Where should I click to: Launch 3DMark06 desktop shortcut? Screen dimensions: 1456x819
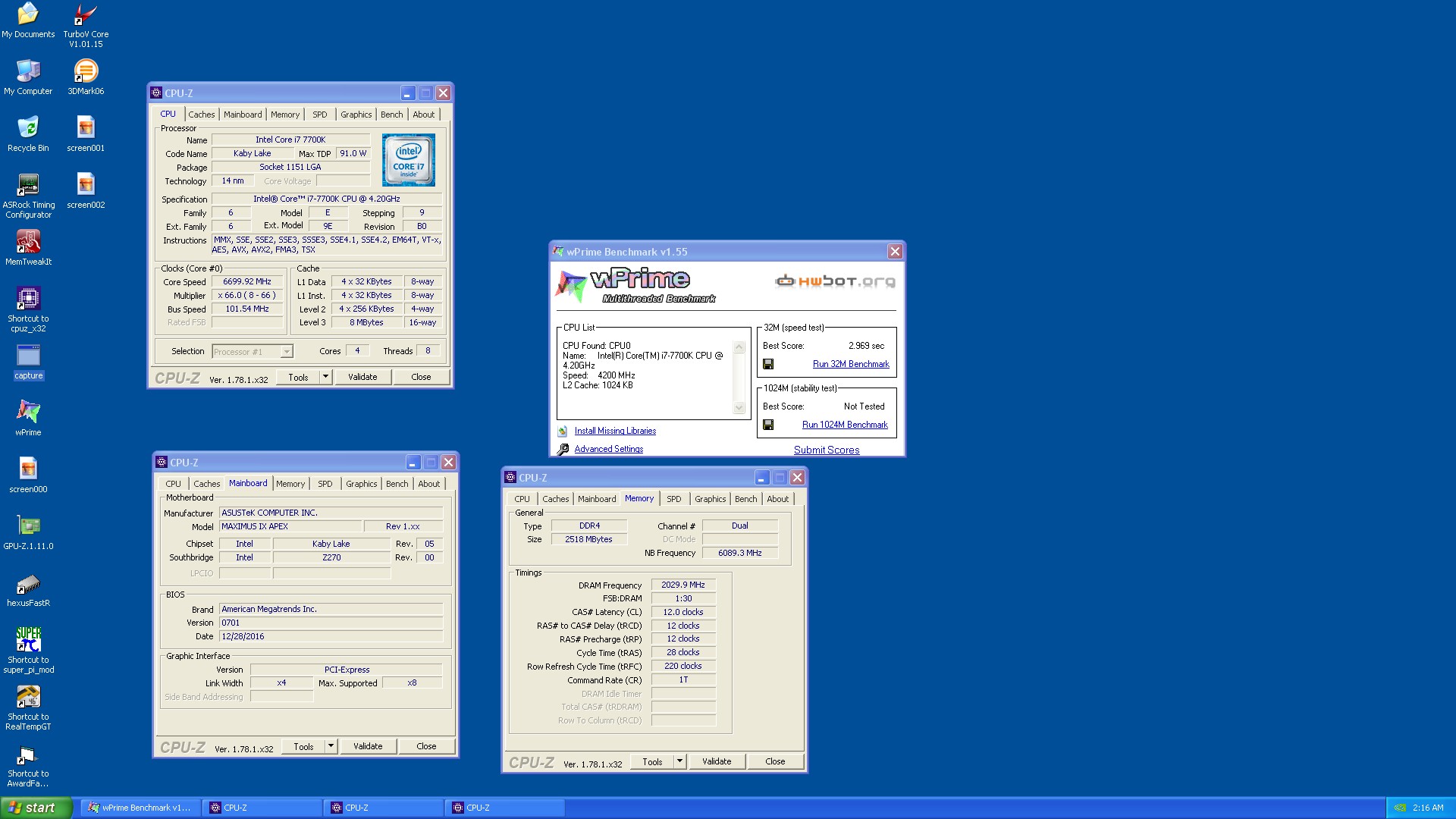(x=86, y=77)
